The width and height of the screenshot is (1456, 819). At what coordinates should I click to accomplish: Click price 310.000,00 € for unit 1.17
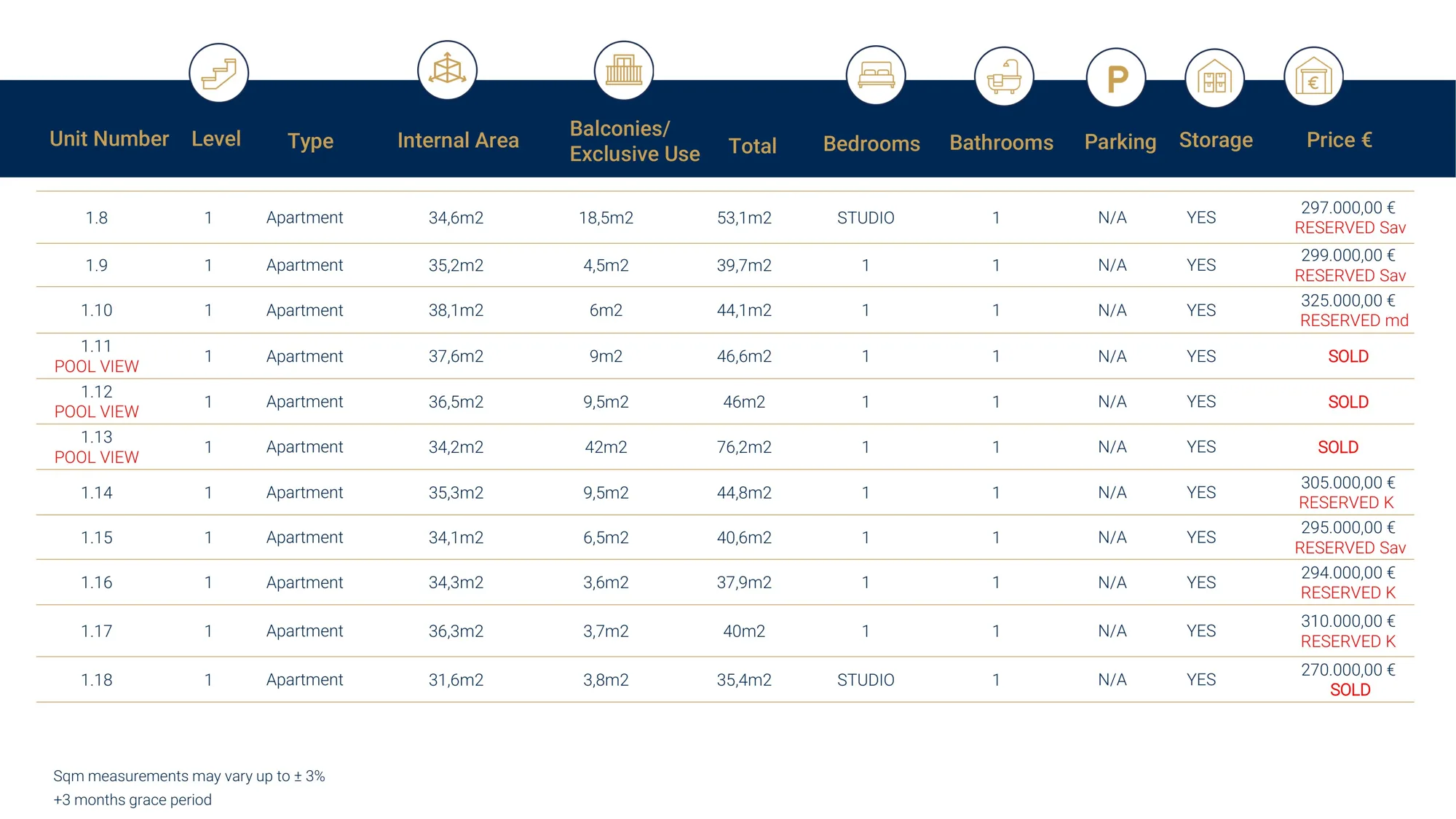coord(1348,621)
